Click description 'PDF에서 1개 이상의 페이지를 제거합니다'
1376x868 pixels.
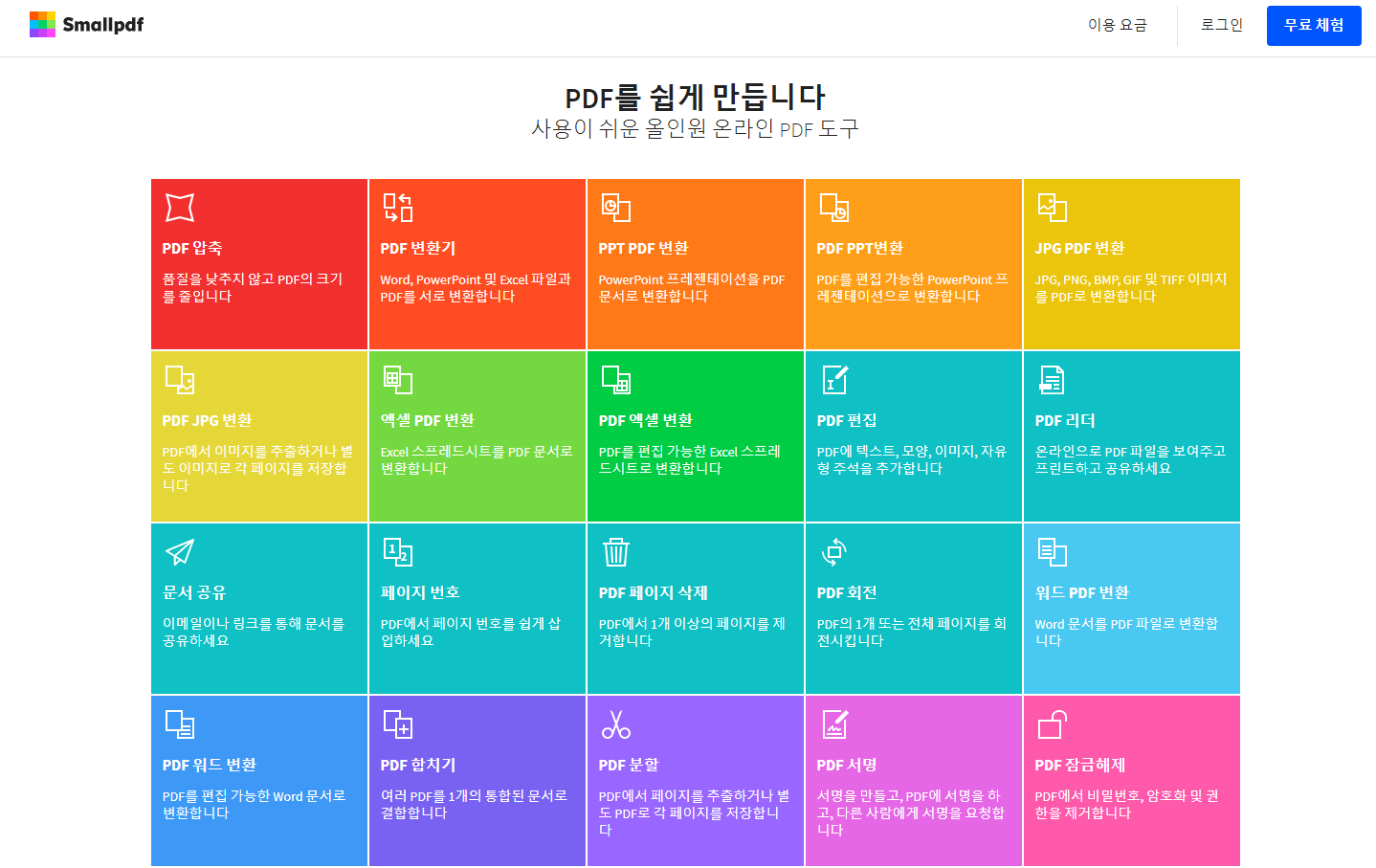click(x=692, y=633)
